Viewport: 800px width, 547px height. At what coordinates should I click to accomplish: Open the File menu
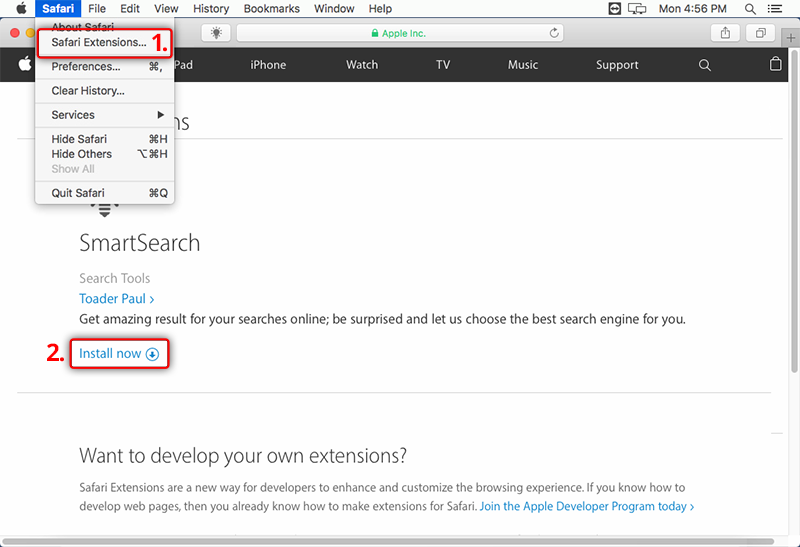tap(96, 8)
